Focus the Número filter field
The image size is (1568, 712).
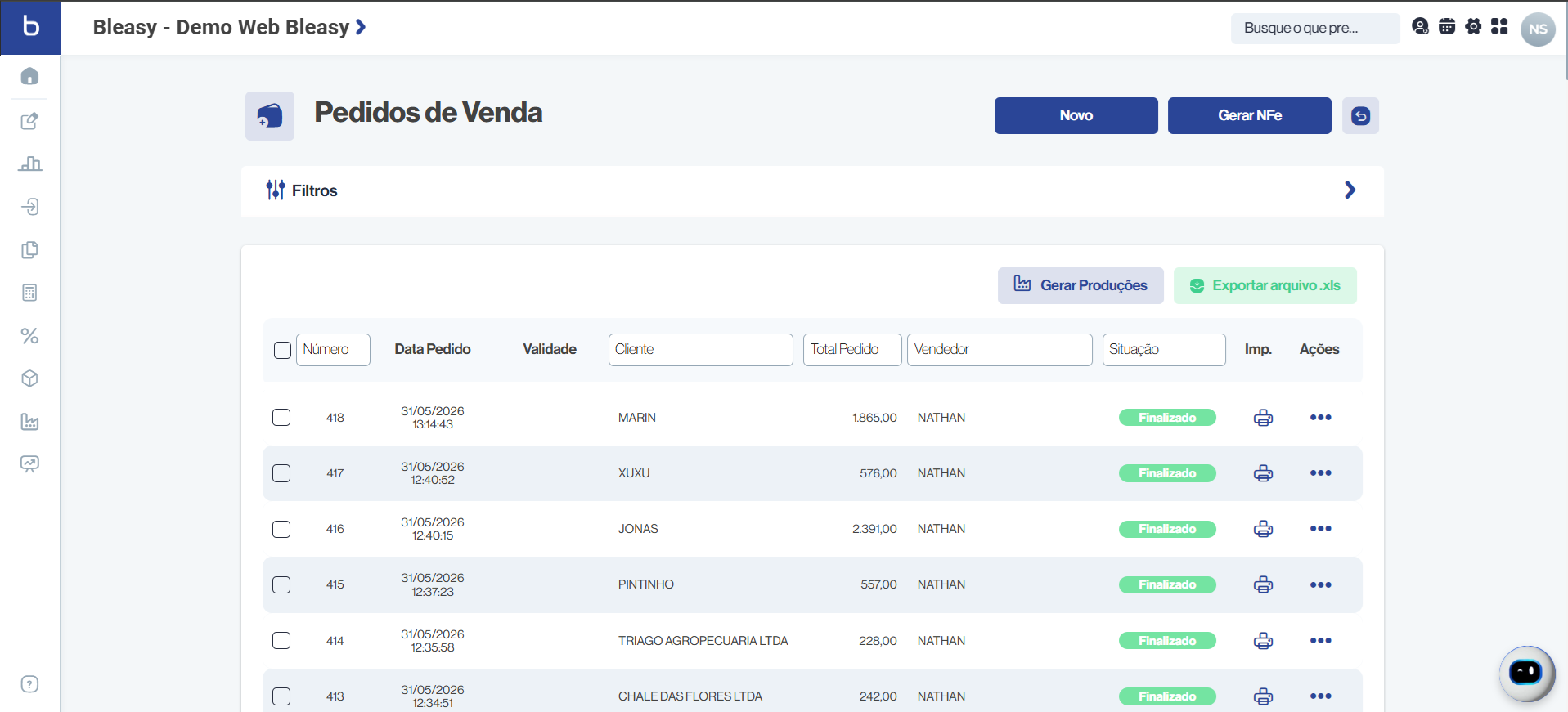coord(333,350)
